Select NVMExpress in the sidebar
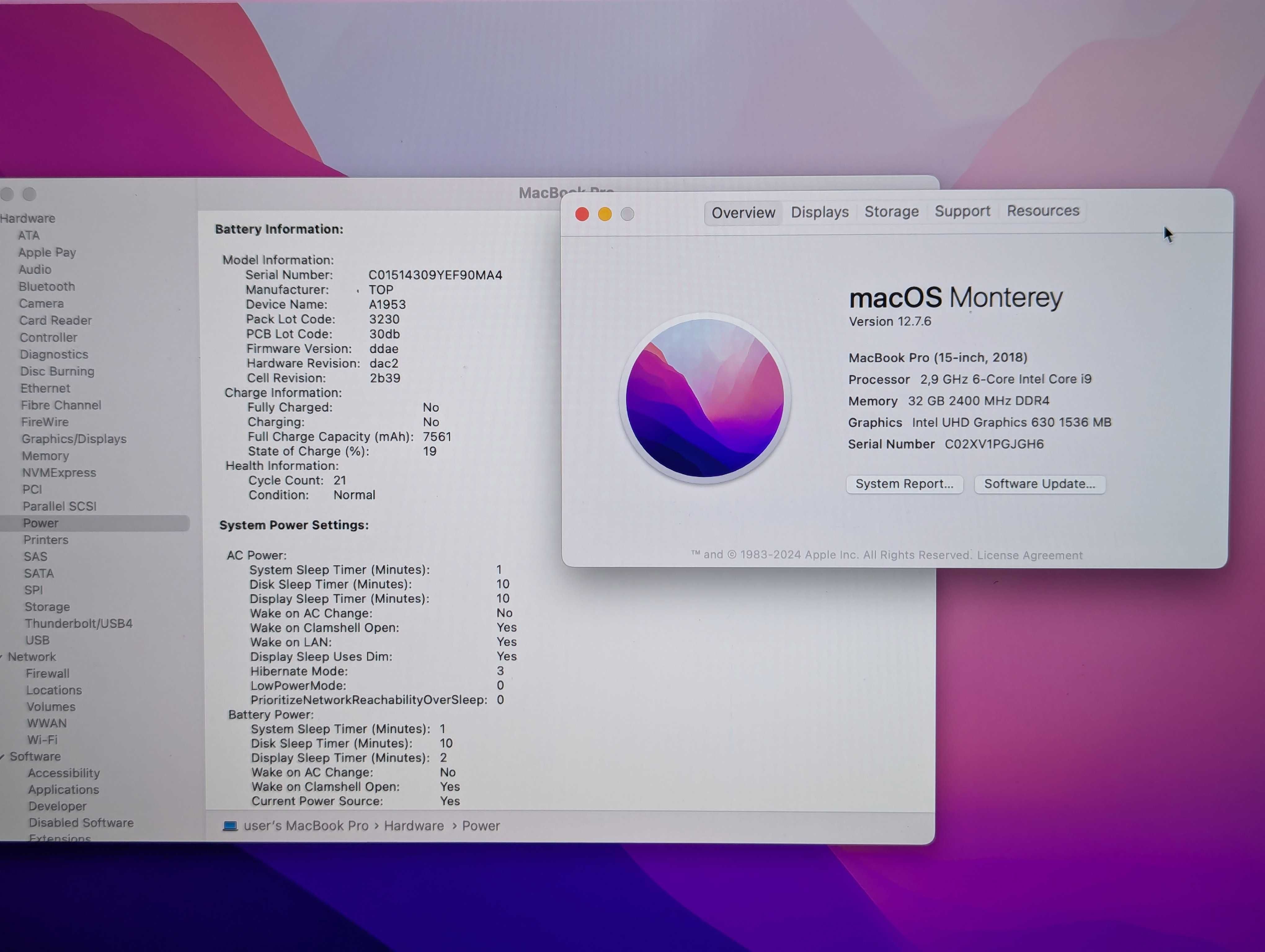This screenshot has width=1265, height=952. [x=59, y=473]
